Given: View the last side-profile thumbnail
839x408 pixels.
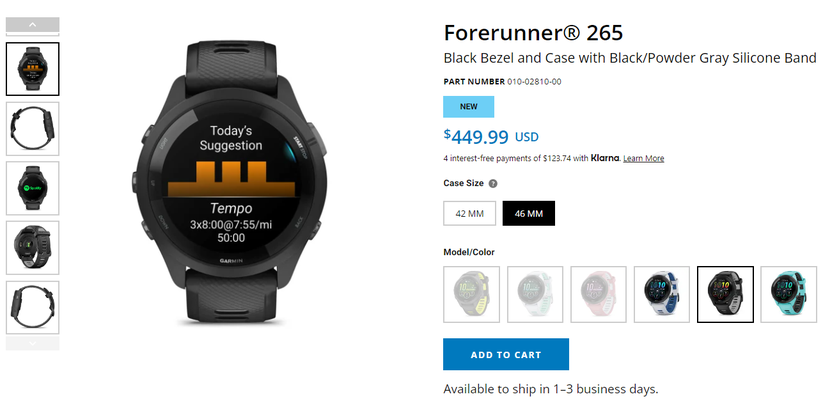Looking at the screenshot, I should [33, 307].
